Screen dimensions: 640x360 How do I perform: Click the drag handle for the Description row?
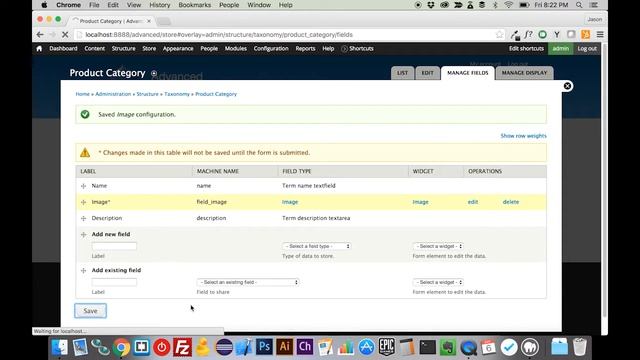84,218
